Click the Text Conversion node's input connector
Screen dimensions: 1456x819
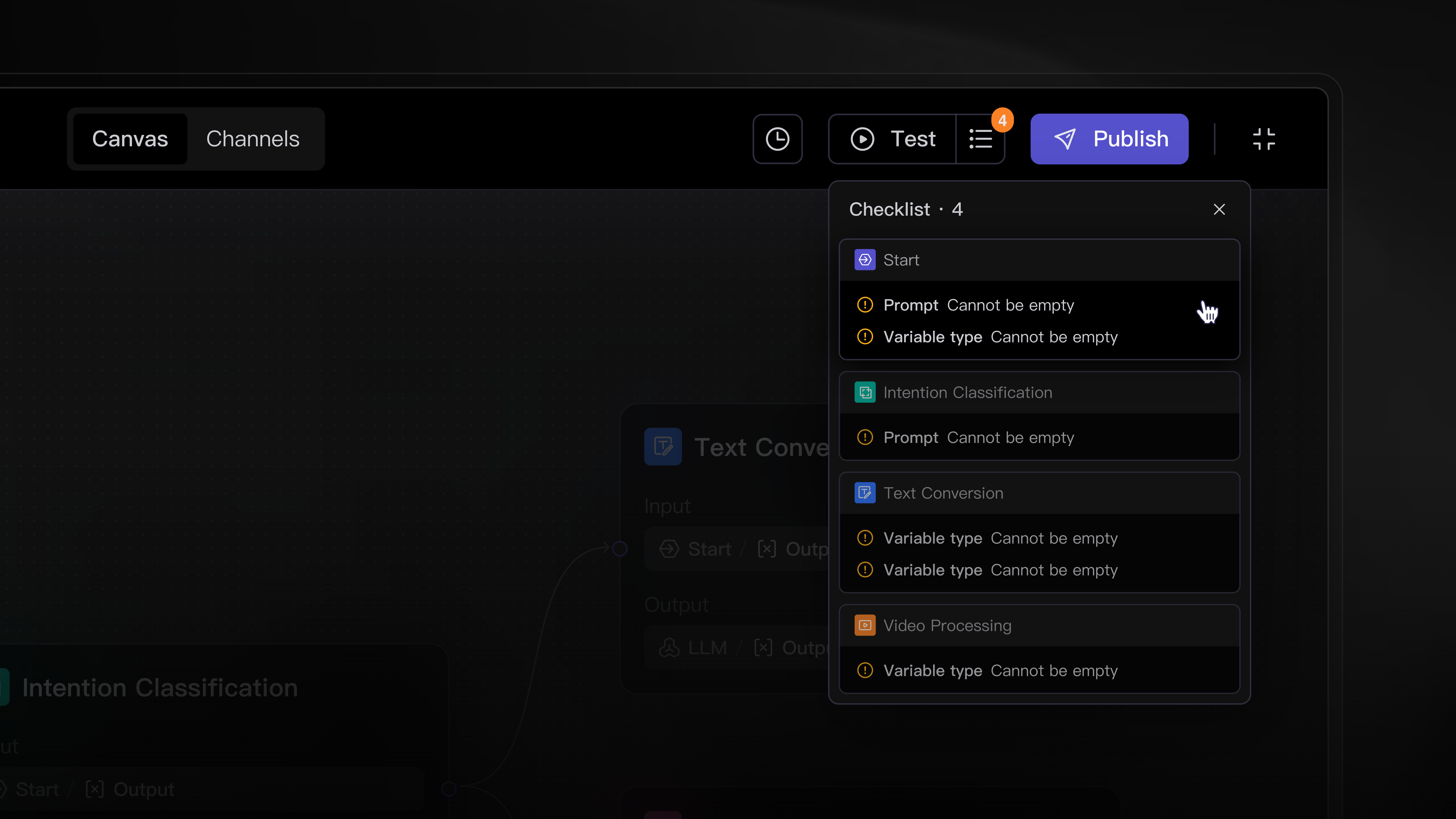click(620, 549)
